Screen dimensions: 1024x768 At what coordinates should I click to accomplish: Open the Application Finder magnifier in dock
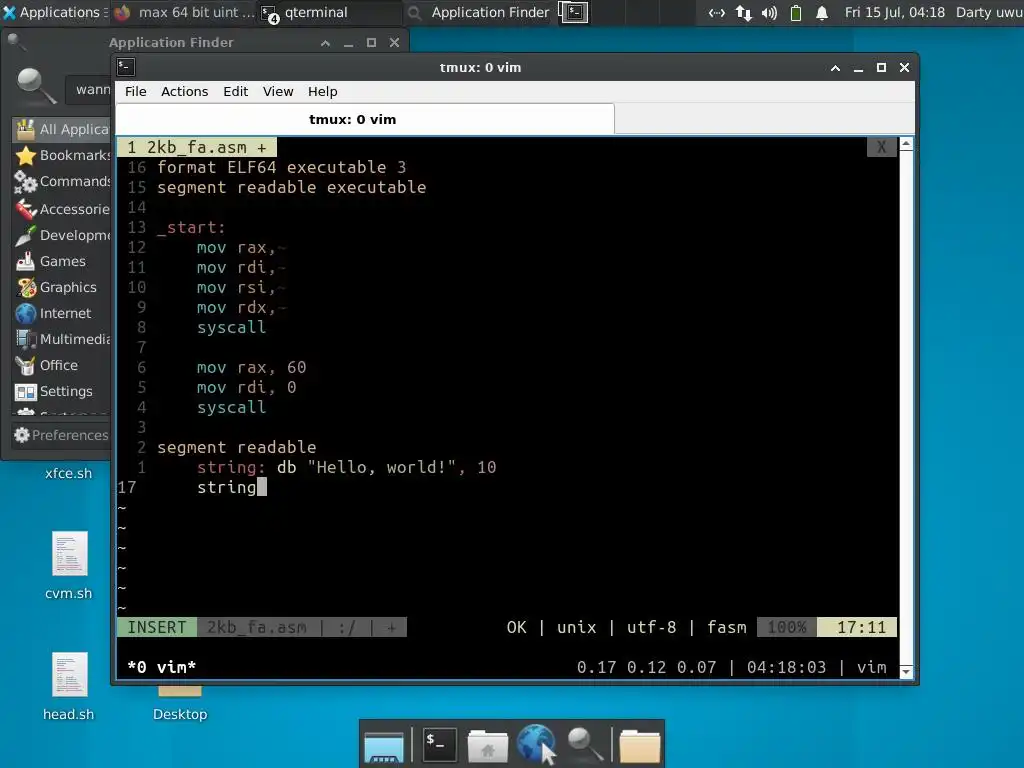tap(584, 744)
